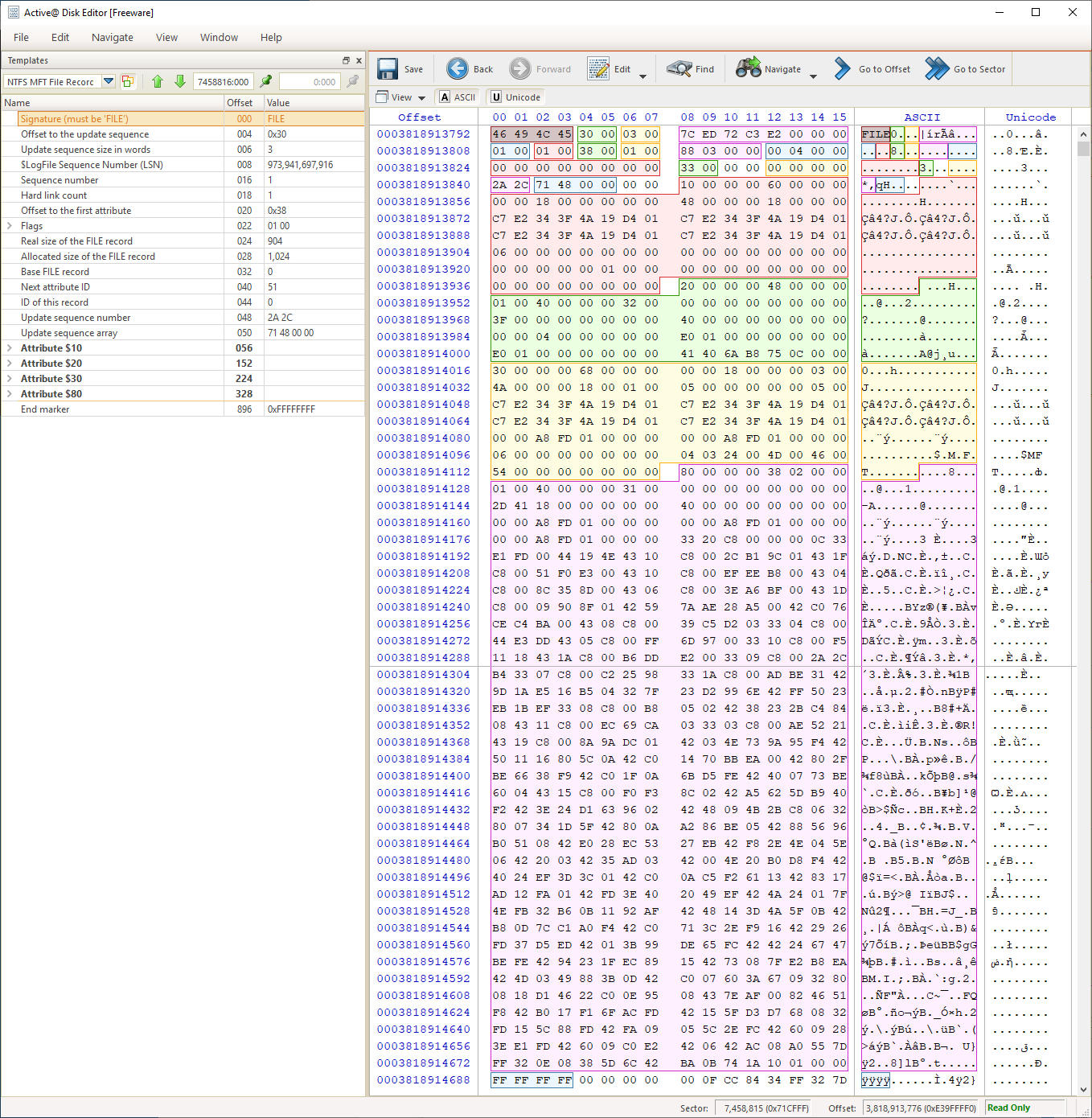The image size is (1092, 1118).
Task: Go back with the blue Back arrow
Action: coord(458,69)
